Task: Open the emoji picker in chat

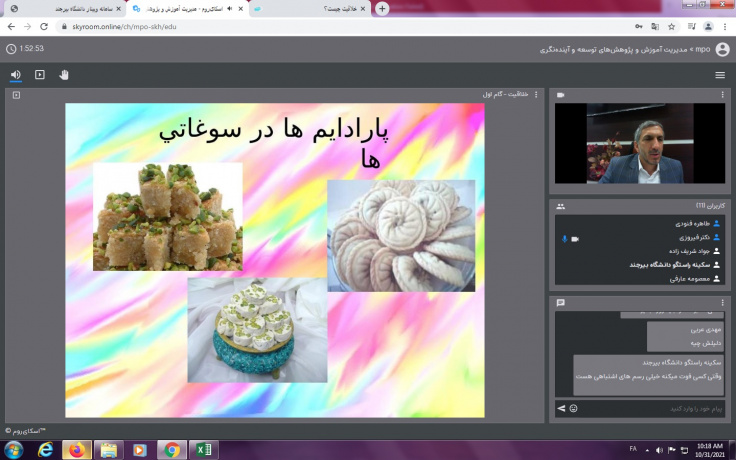Action: pyautogui.click(x=574, y=408)
